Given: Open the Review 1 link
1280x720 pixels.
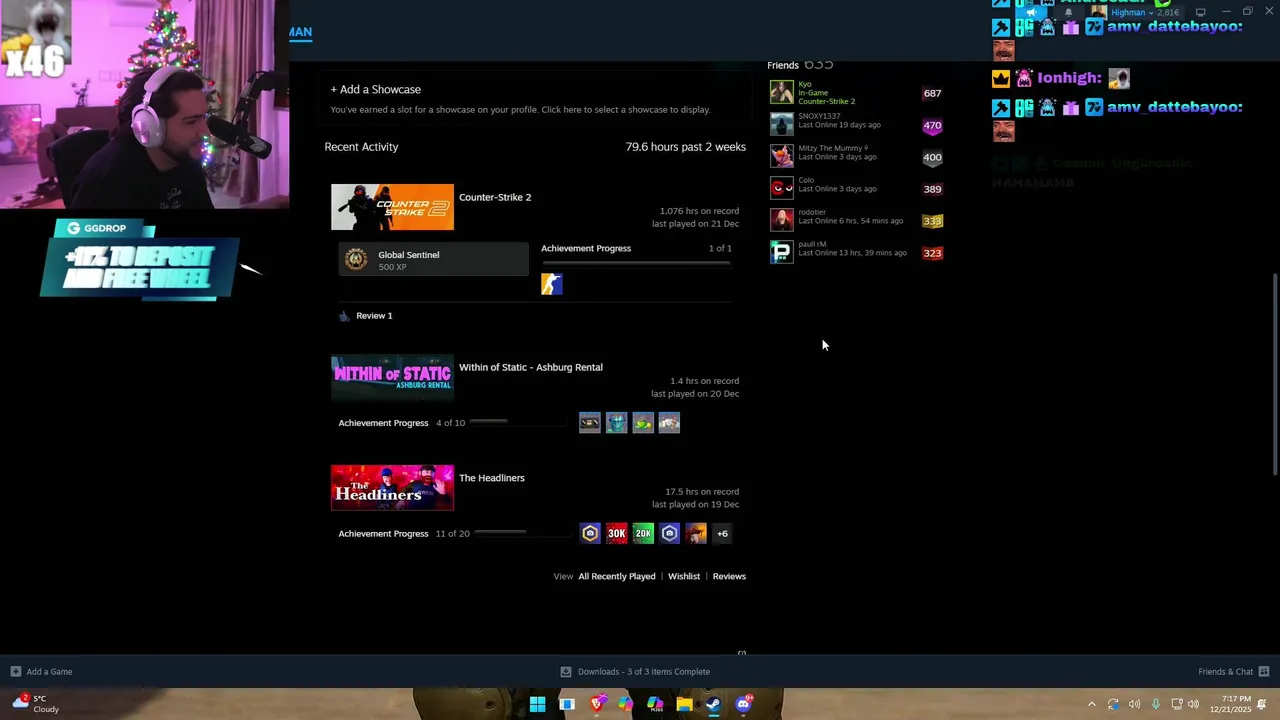Looking at the screenshot, I should [x=374, y=316].
